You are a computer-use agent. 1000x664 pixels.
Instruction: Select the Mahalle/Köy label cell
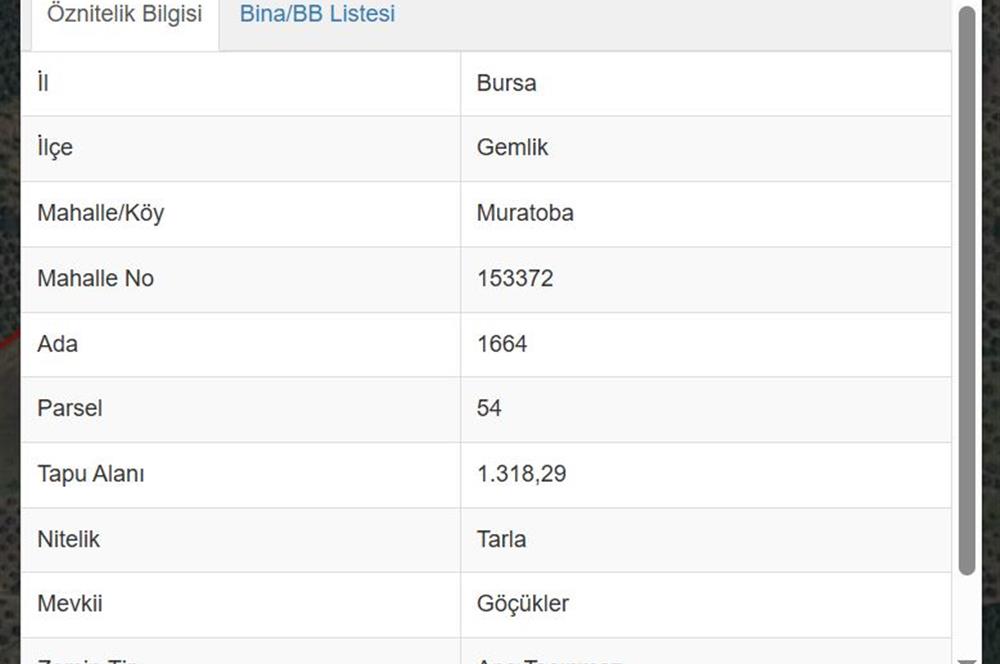241,214
